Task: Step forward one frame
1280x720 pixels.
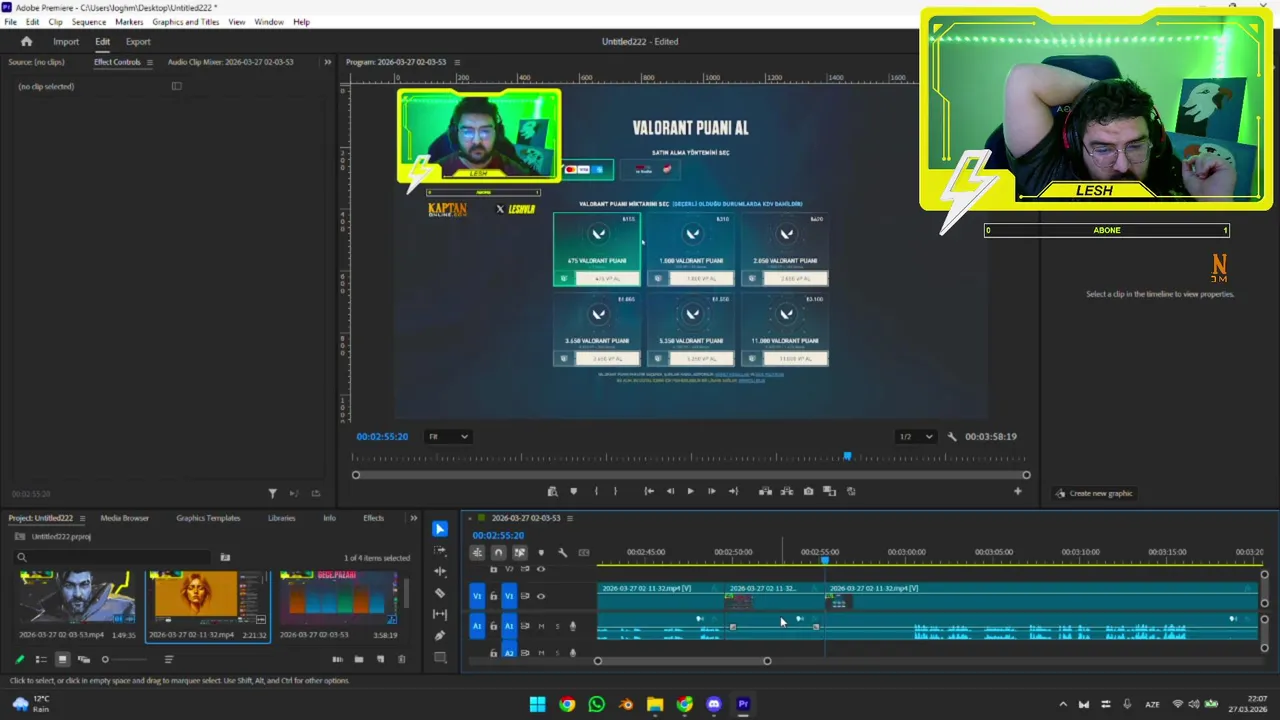Action: 711,491
